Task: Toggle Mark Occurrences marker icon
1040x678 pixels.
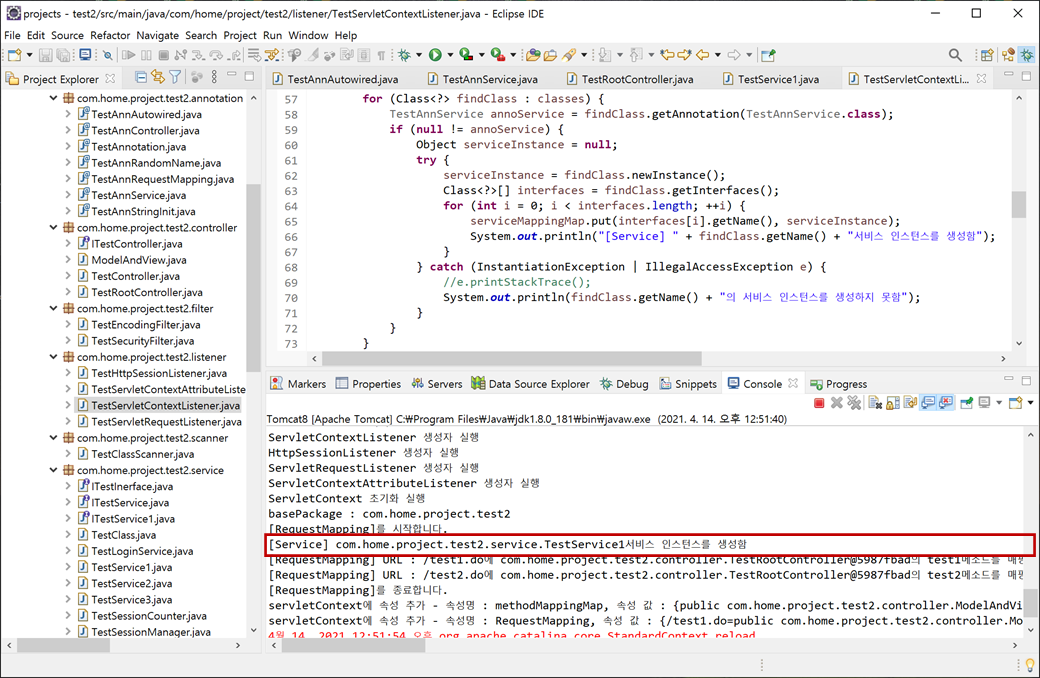Action: point(312,55)
